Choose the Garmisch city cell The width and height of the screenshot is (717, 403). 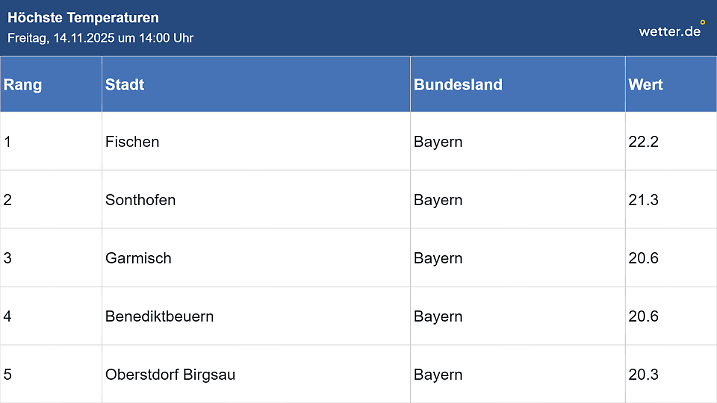click(138, 258)
